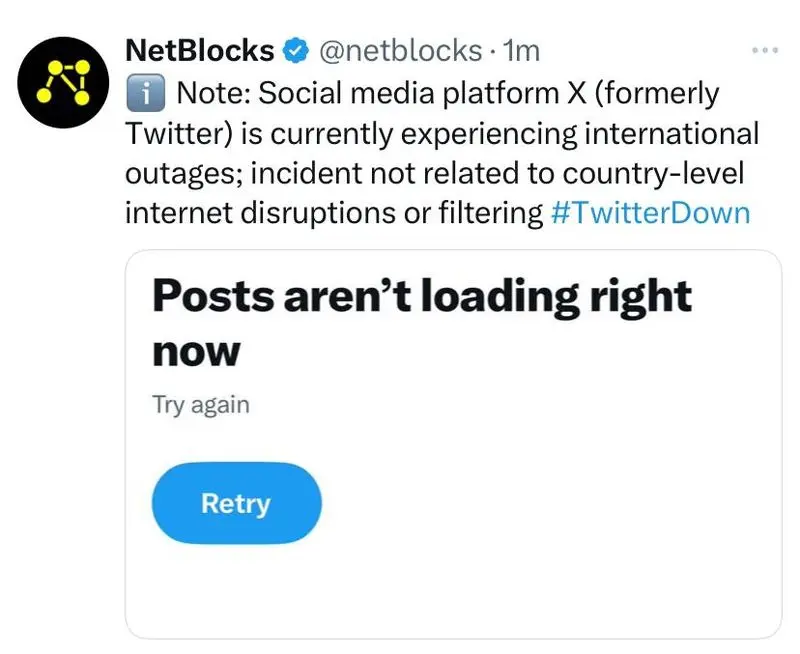The image size is (800, 654).
Task: Click the @netblocks handle
Action: click(400, 51)
